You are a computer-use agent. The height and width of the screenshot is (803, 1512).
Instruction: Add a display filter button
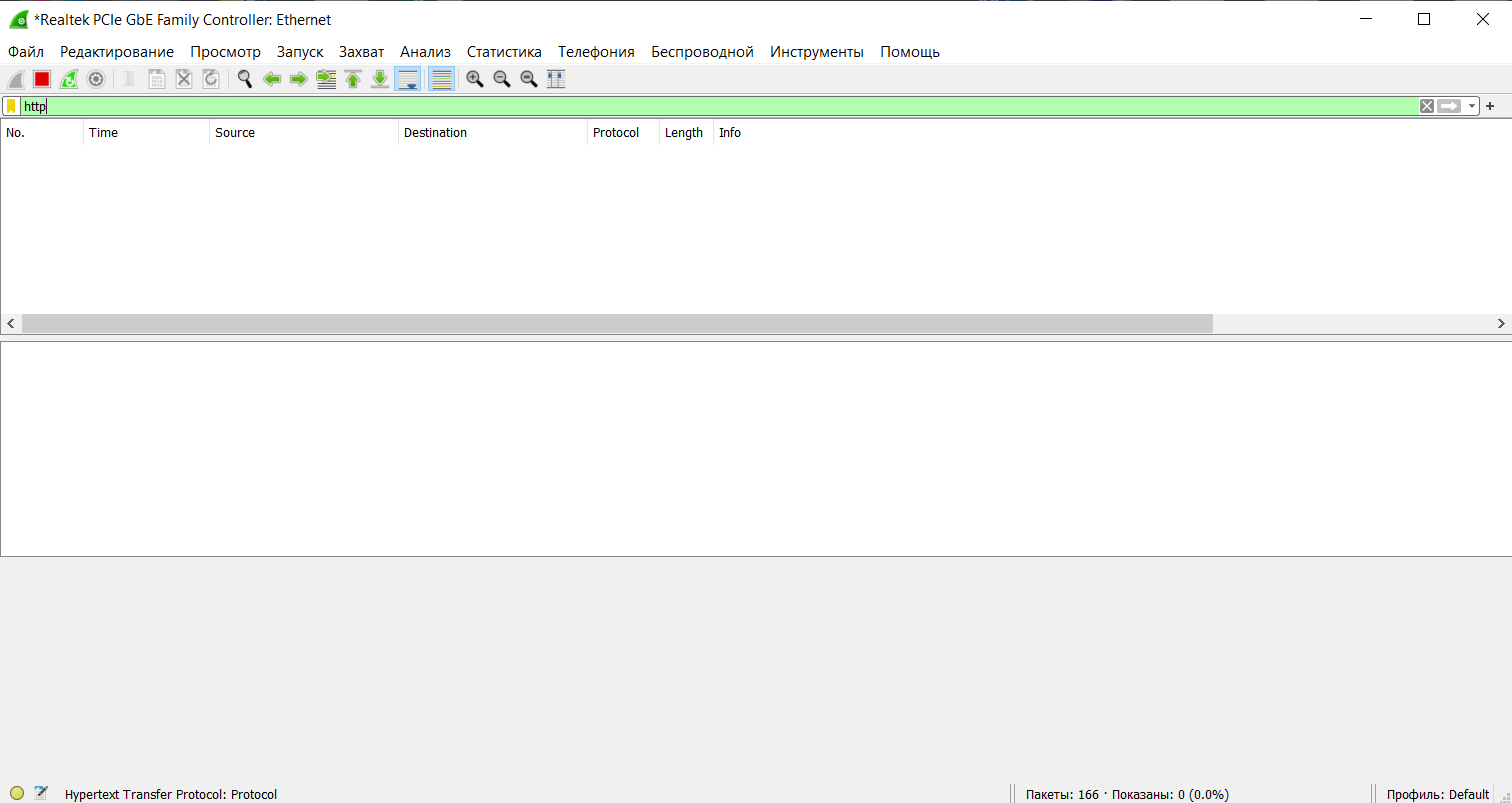click(x=1490, y=106)
